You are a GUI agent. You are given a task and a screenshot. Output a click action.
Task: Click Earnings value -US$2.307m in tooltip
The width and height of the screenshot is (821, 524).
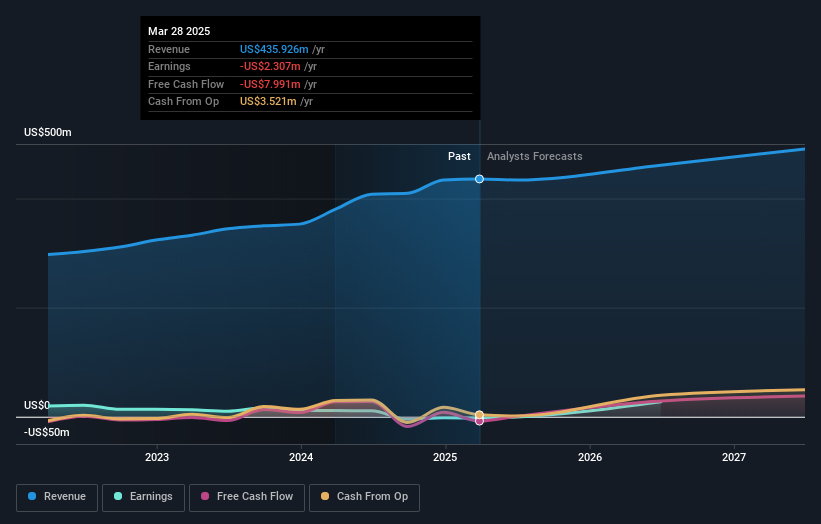point(270,66)
